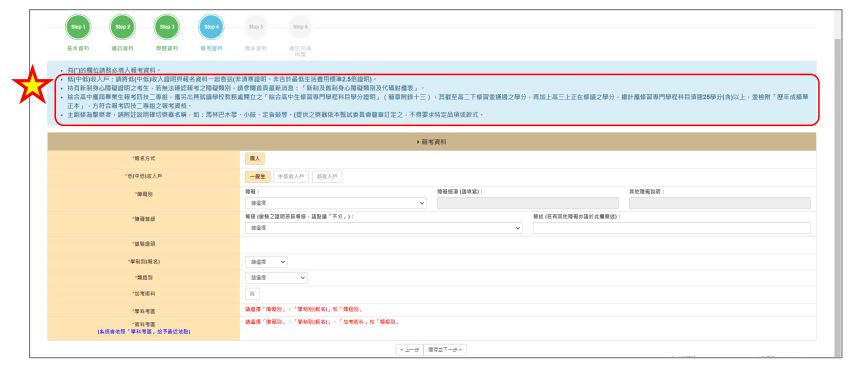Viewport: 857px width, 369px height.
Task: Click the greyed 障礙細項 field
Action: click(x=528, y=203)
